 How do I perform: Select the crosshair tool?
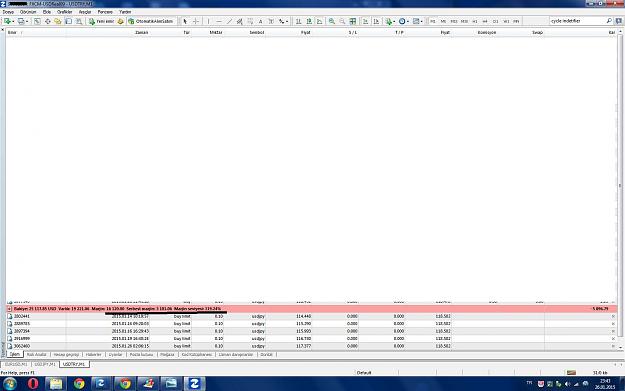click(x=196, y=21)
